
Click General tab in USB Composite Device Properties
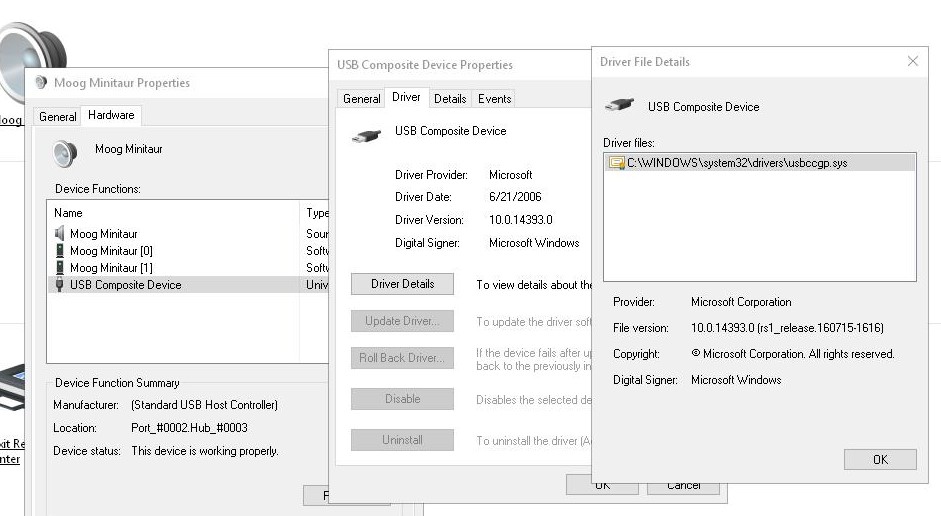pyautogui.click(x=361, y=99)
